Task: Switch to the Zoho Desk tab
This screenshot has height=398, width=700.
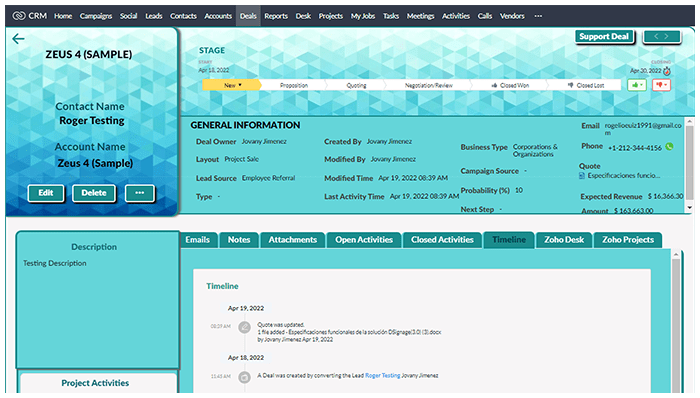Action: [564, 240]
